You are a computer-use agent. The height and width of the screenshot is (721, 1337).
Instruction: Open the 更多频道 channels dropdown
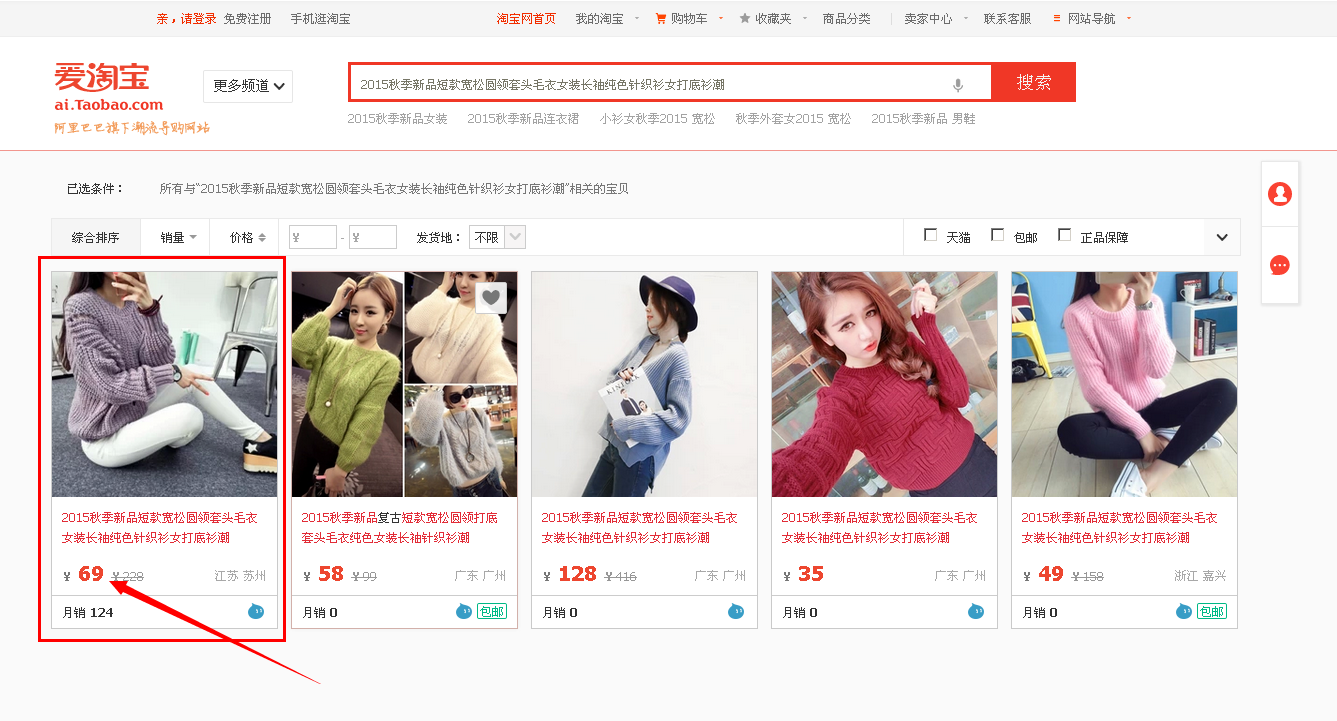tap(247, 86)
